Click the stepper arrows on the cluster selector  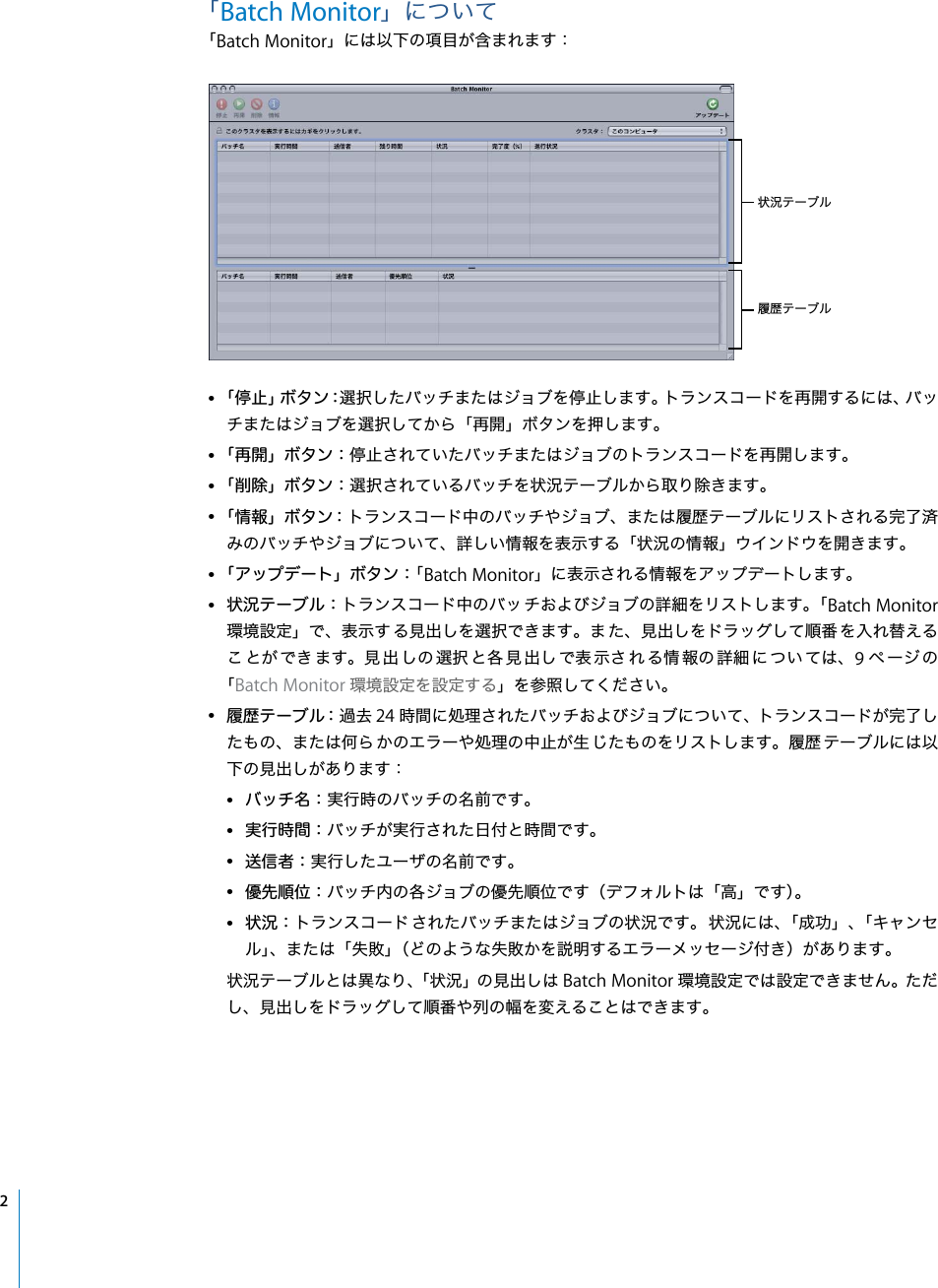pos(723,131)
